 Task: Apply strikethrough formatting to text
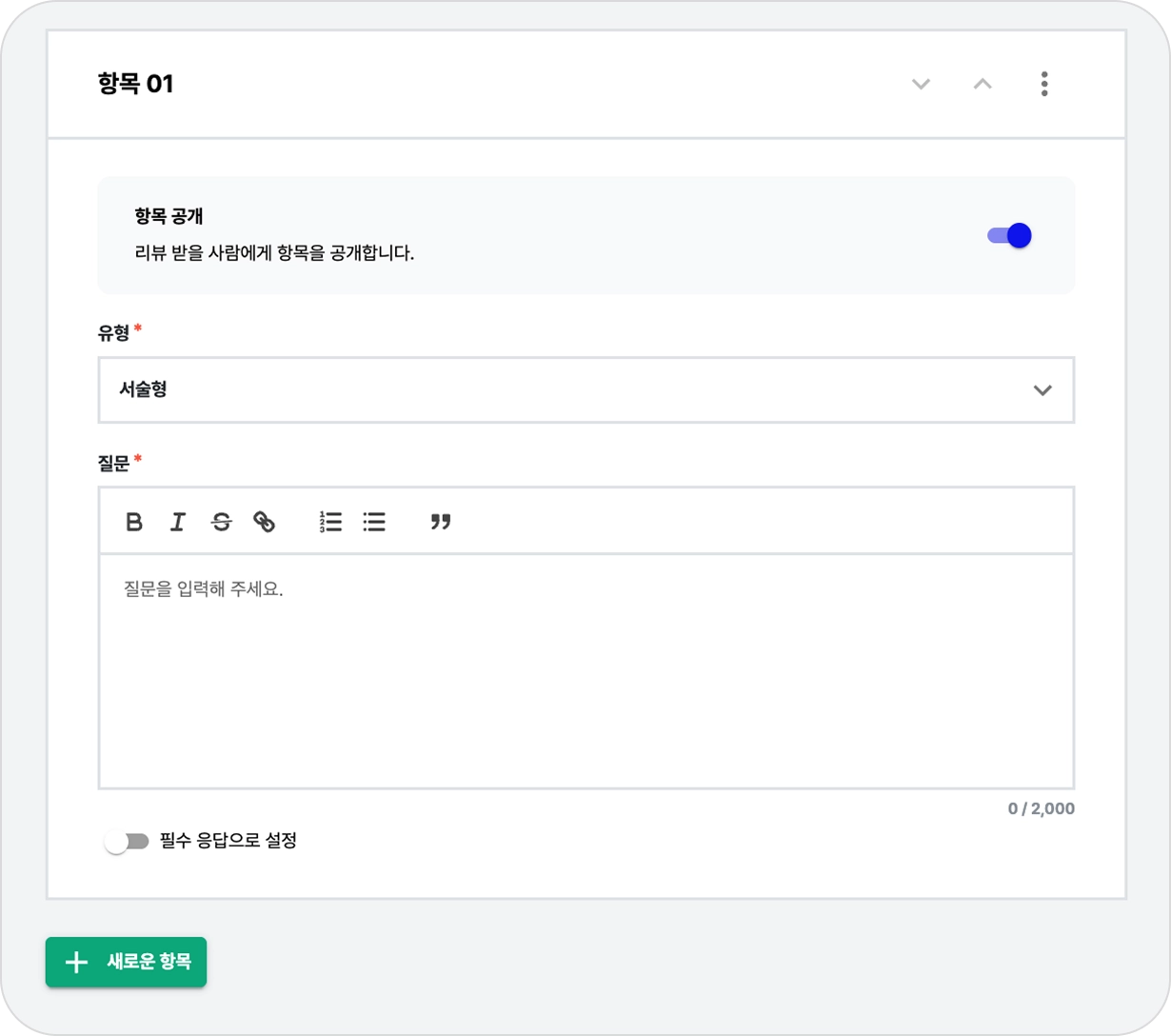pos(221,522)
